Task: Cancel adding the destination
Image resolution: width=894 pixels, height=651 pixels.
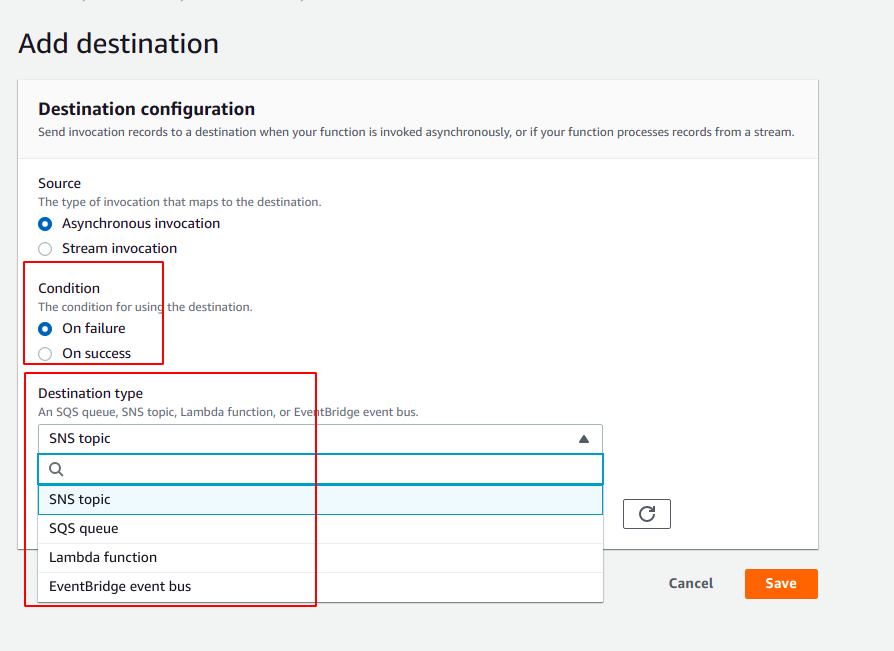Action: (691, 584)
